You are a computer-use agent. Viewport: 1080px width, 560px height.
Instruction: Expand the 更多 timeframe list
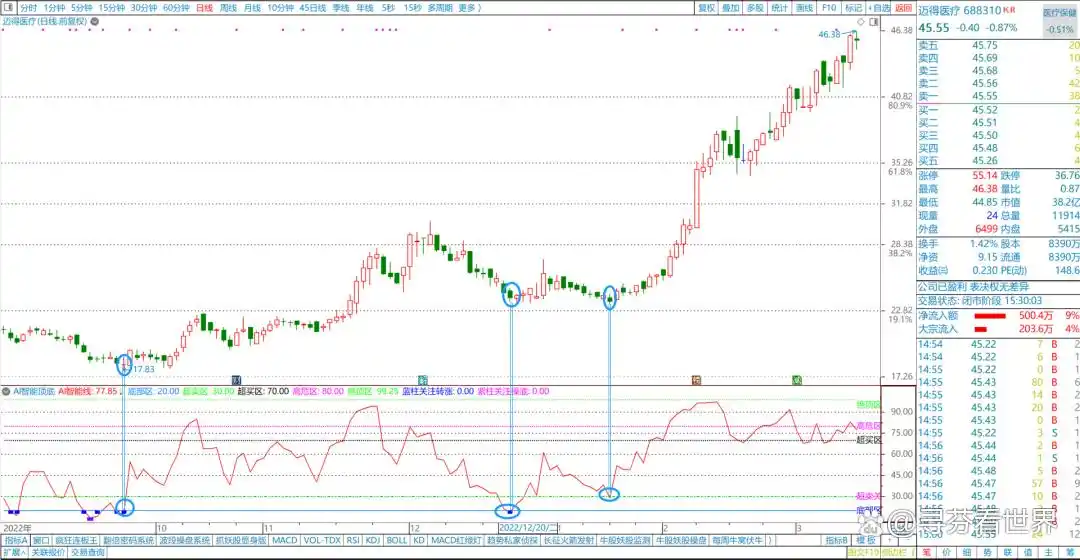point(468,7)
